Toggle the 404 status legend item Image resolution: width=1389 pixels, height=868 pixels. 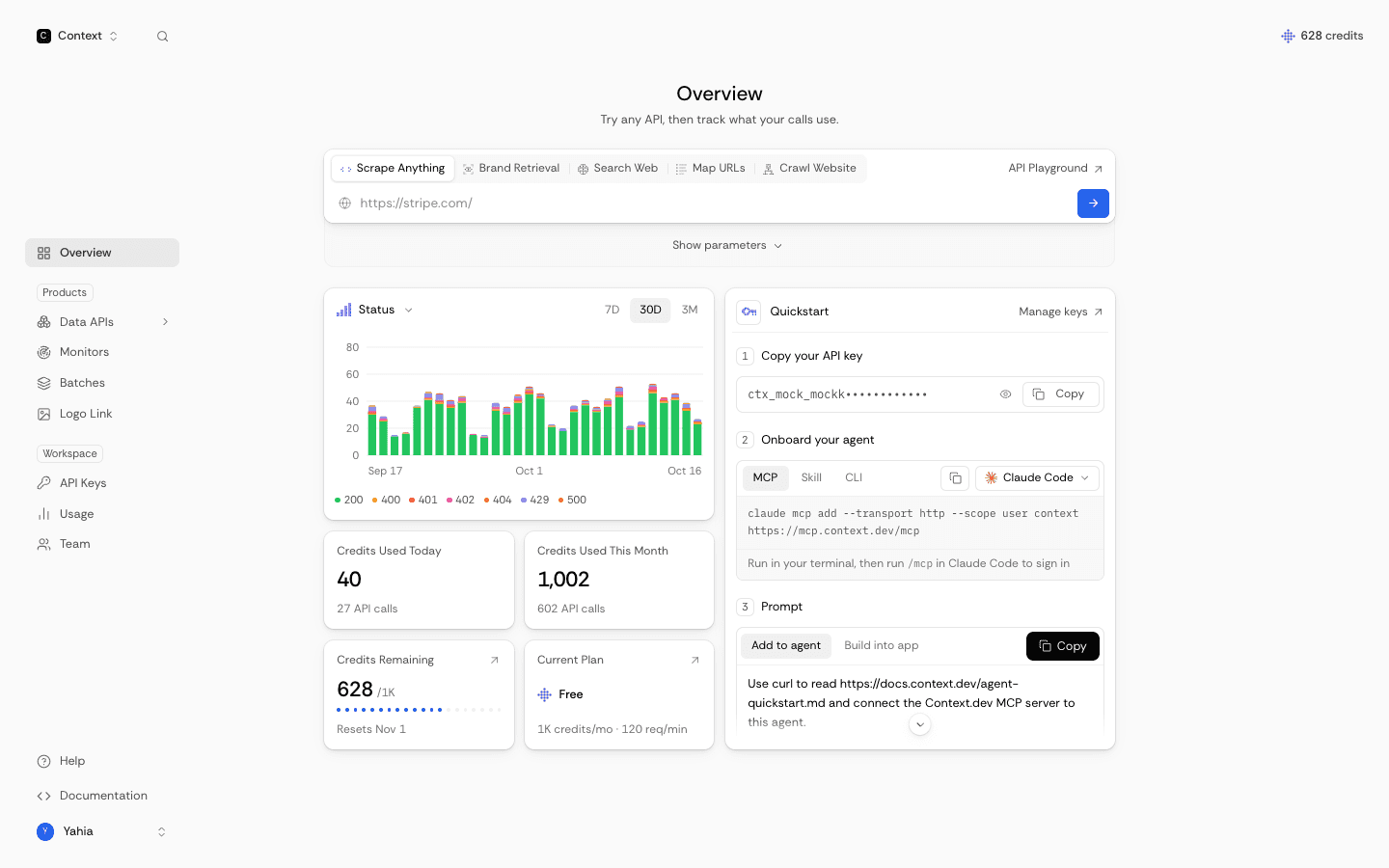click(498, 500)
